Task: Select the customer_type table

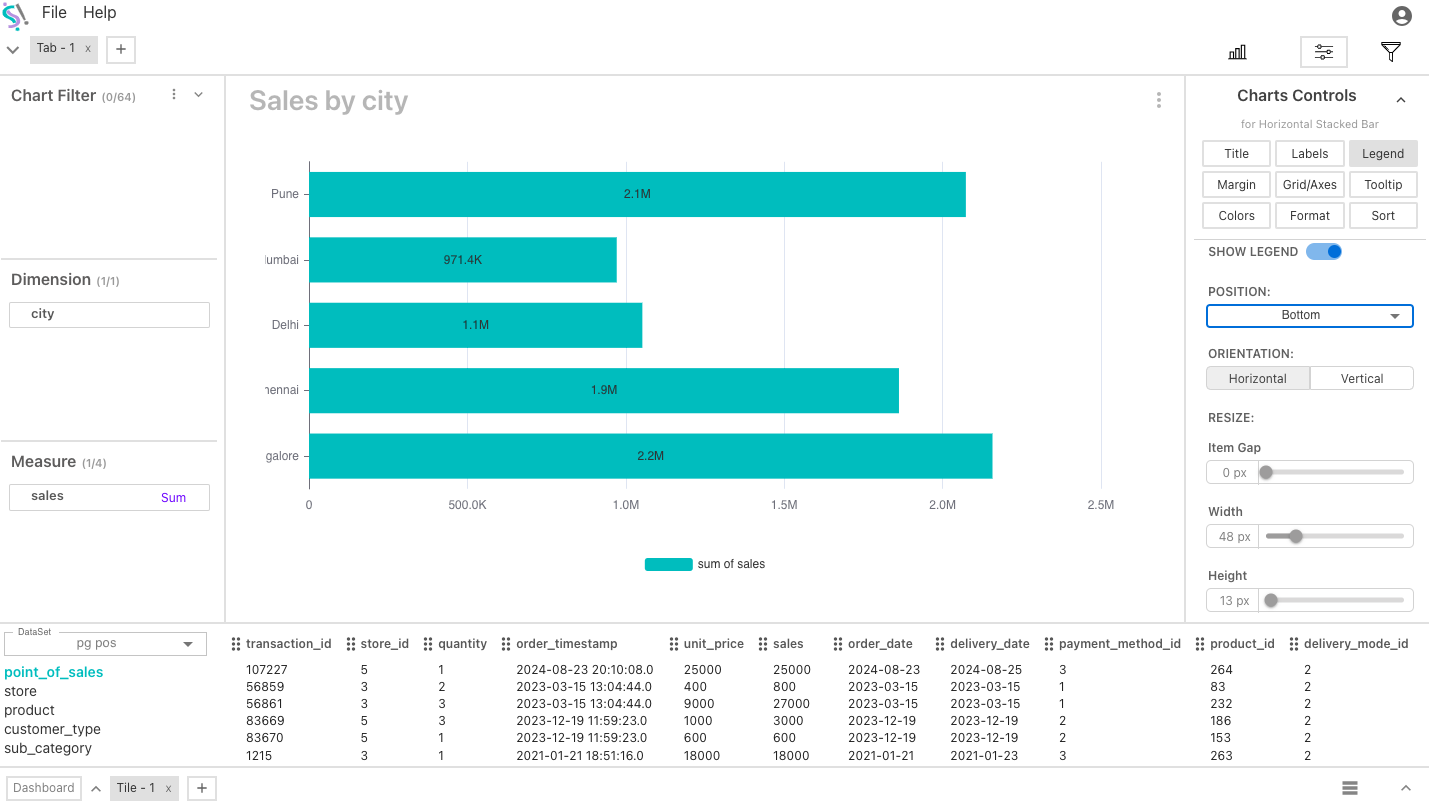Action: (52, 729)
